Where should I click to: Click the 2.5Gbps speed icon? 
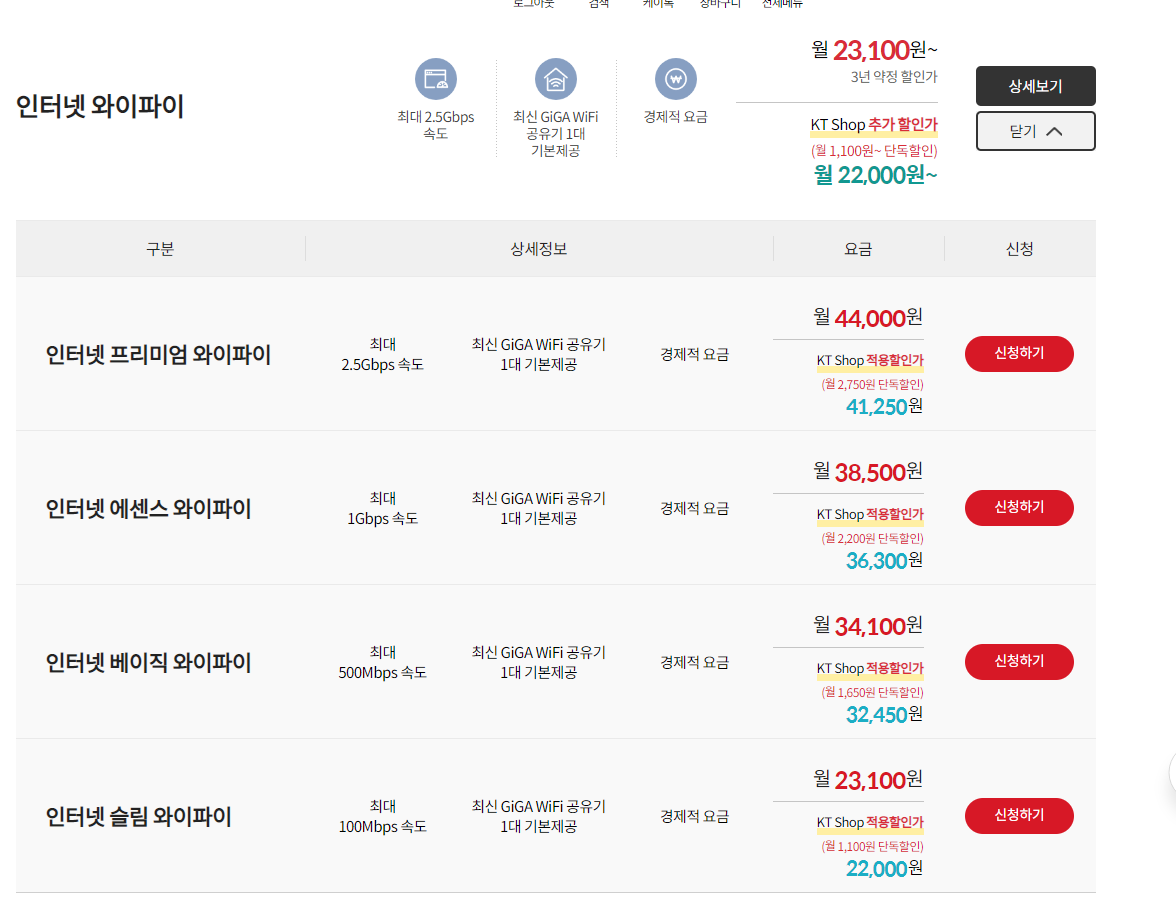(x=436, y=79)
